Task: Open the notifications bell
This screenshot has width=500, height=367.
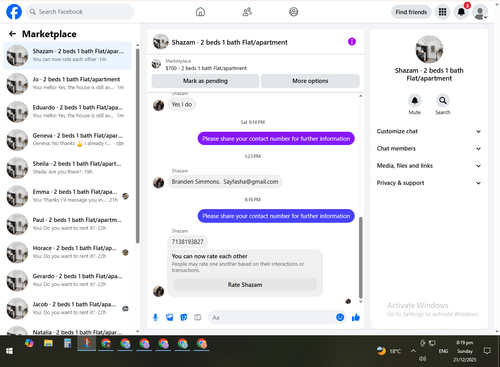Action: click(x=461, y=12)
